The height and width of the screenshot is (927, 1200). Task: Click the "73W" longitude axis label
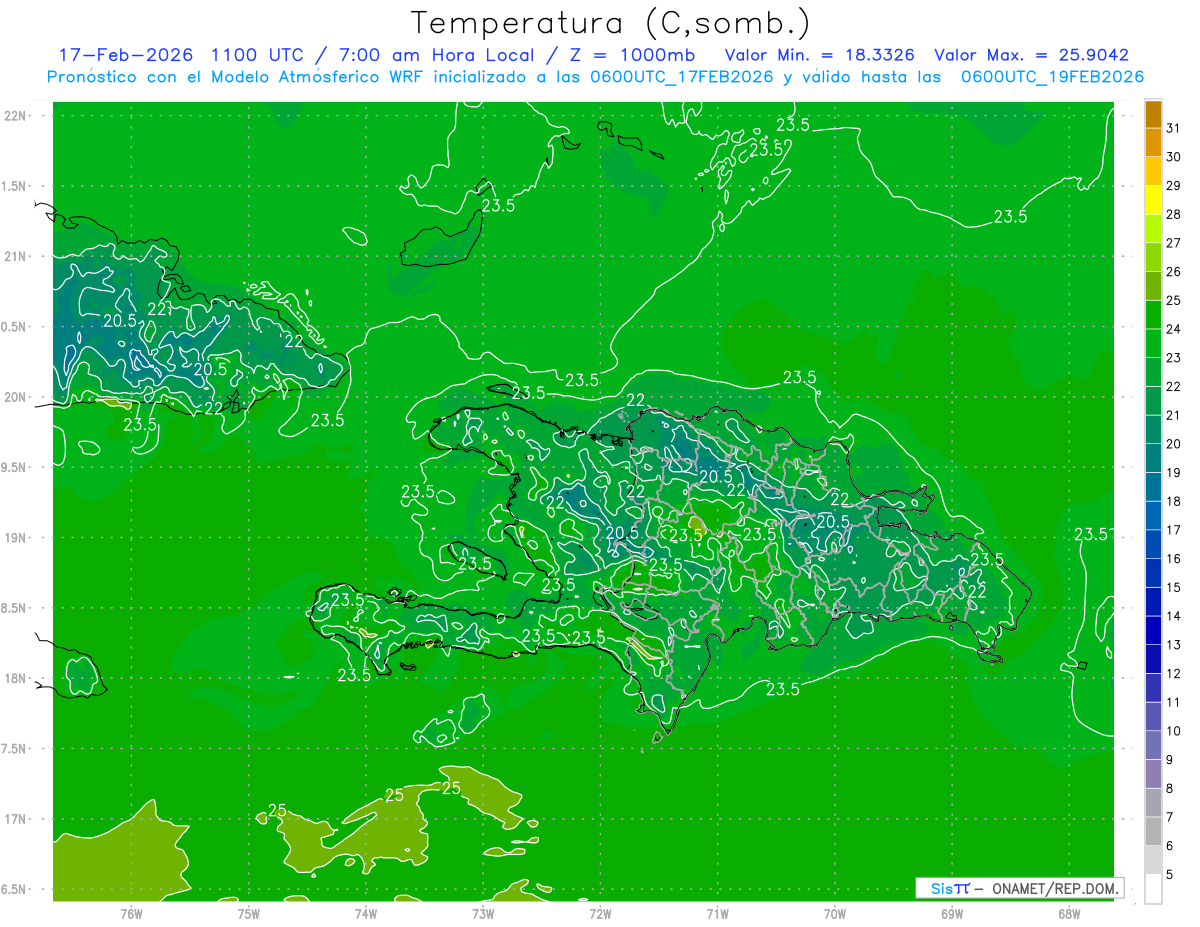(x=482, y=914)
